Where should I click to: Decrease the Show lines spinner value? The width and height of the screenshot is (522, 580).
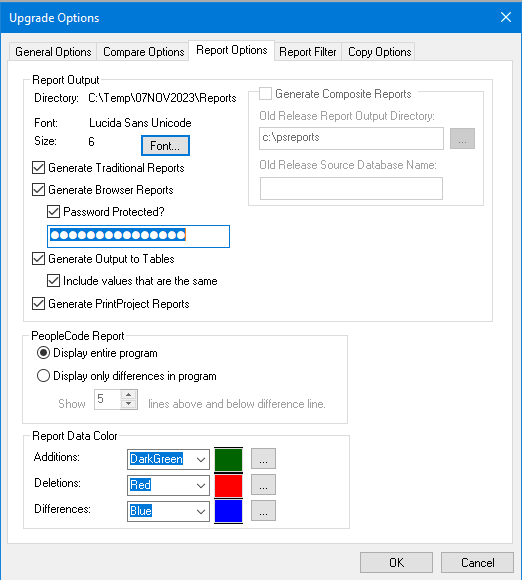point(129,404)
